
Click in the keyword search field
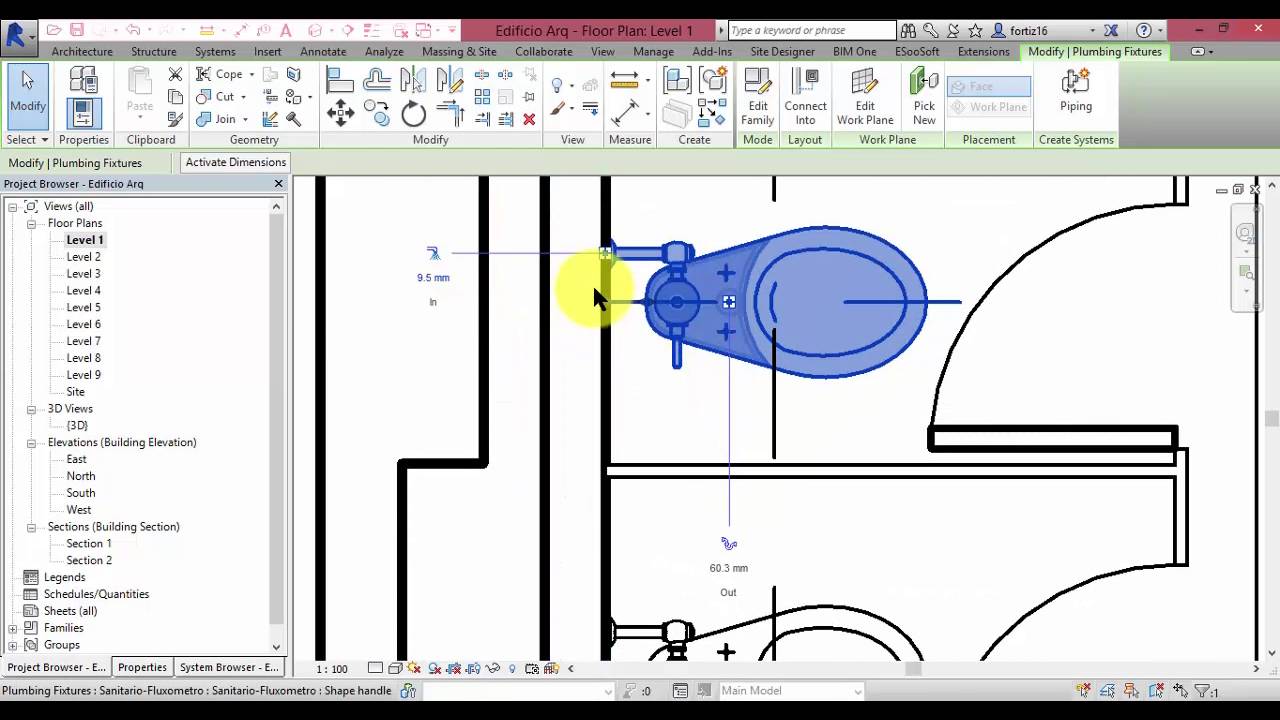[812, 30]
